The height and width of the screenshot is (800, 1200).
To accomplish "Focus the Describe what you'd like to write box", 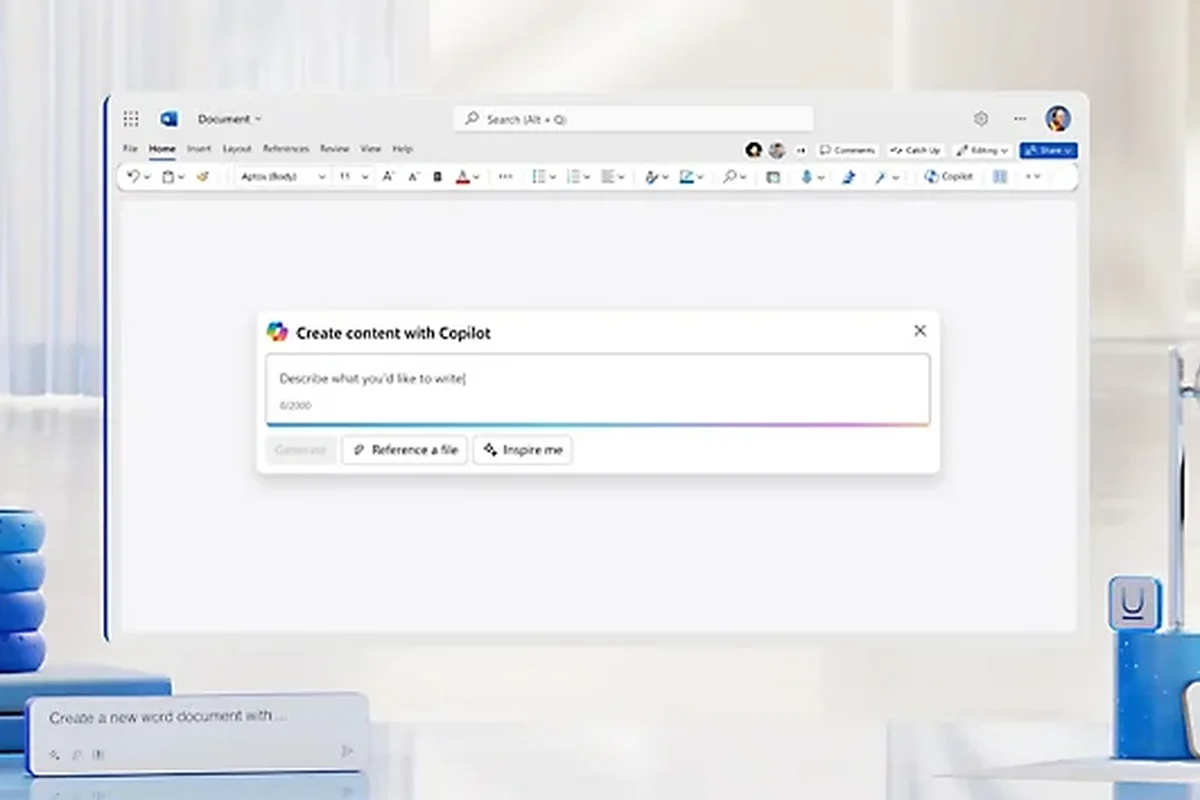I will [x=598, y=389].
